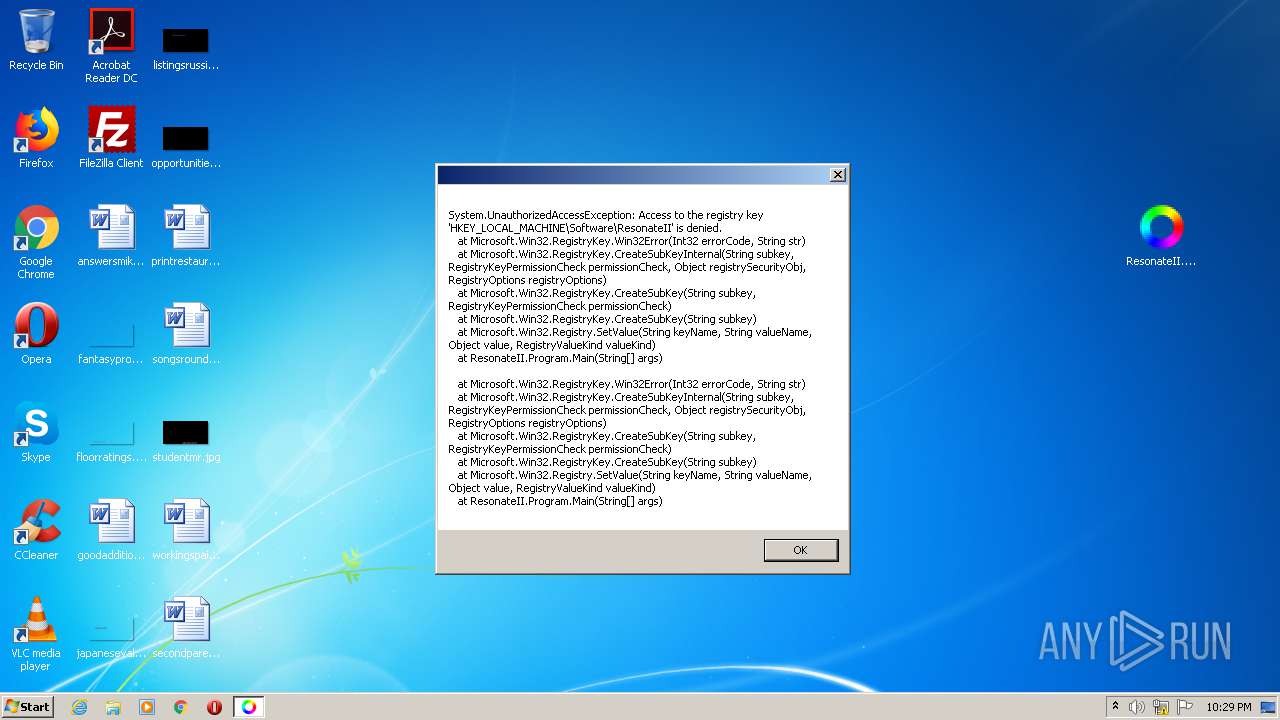
Task: Select the studentmr.jpg image file
Action: click(186, 440)
